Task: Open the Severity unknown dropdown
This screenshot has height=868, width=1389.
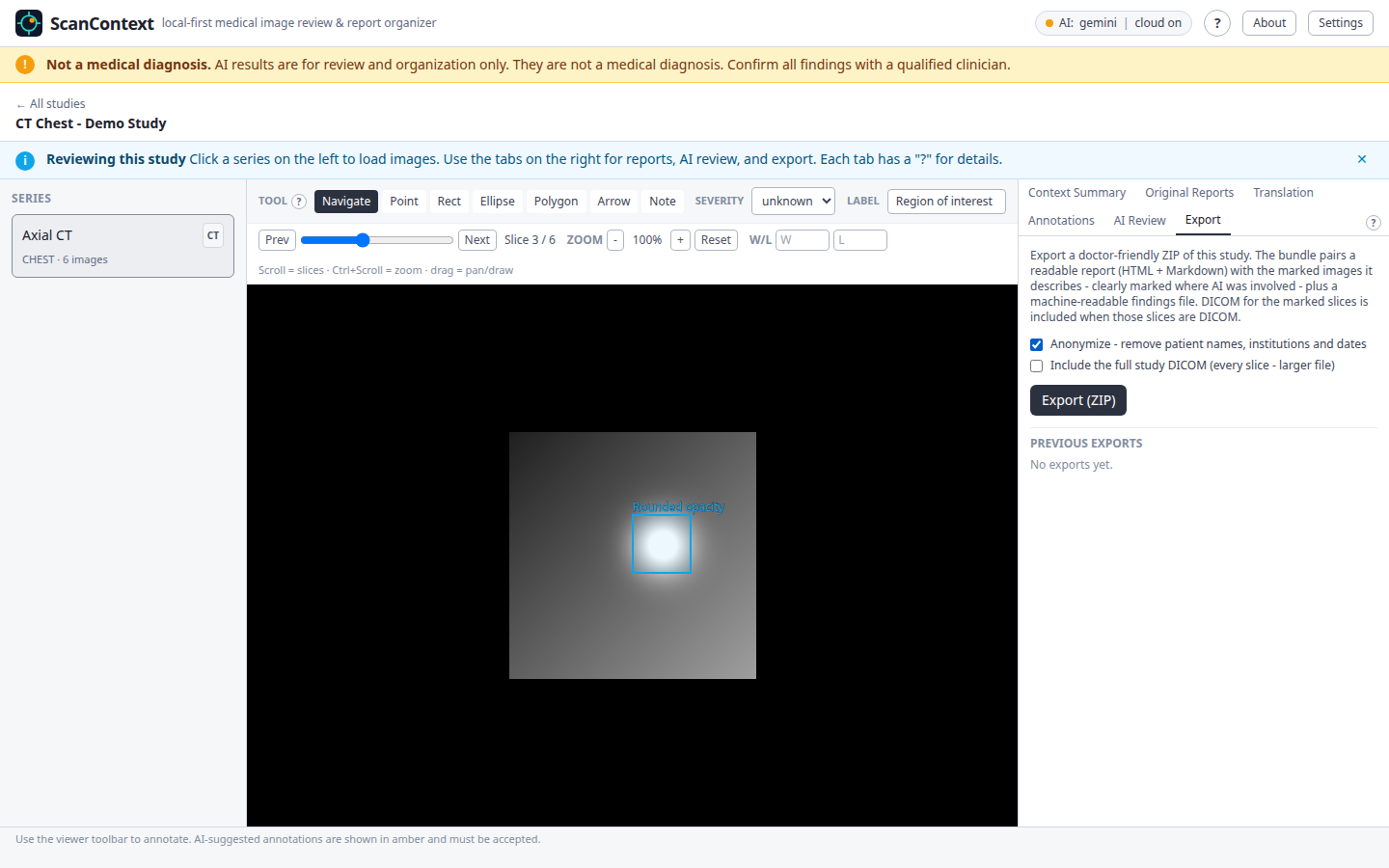Action: [793, 202]
